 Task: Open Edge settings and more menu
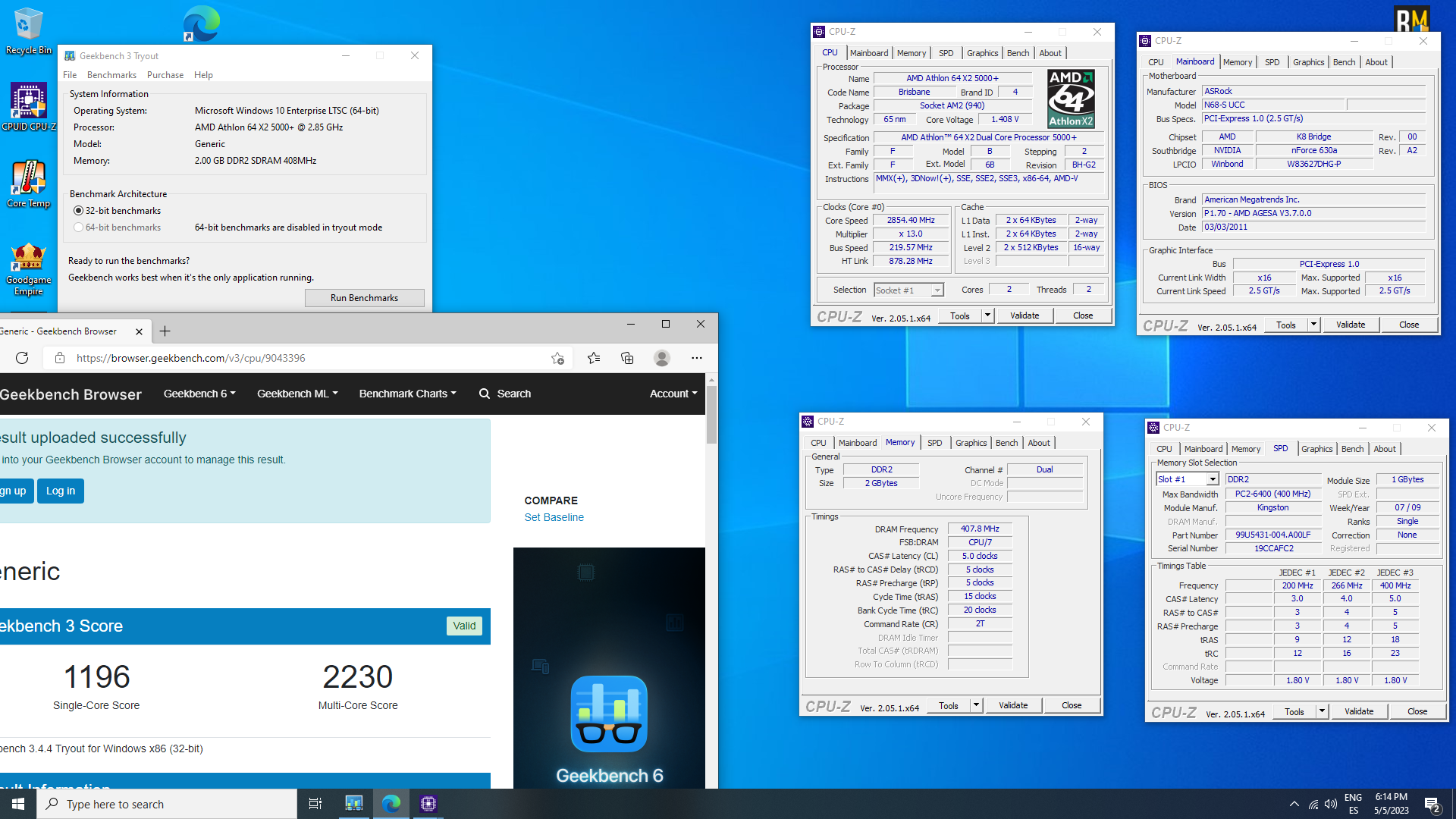697,358
